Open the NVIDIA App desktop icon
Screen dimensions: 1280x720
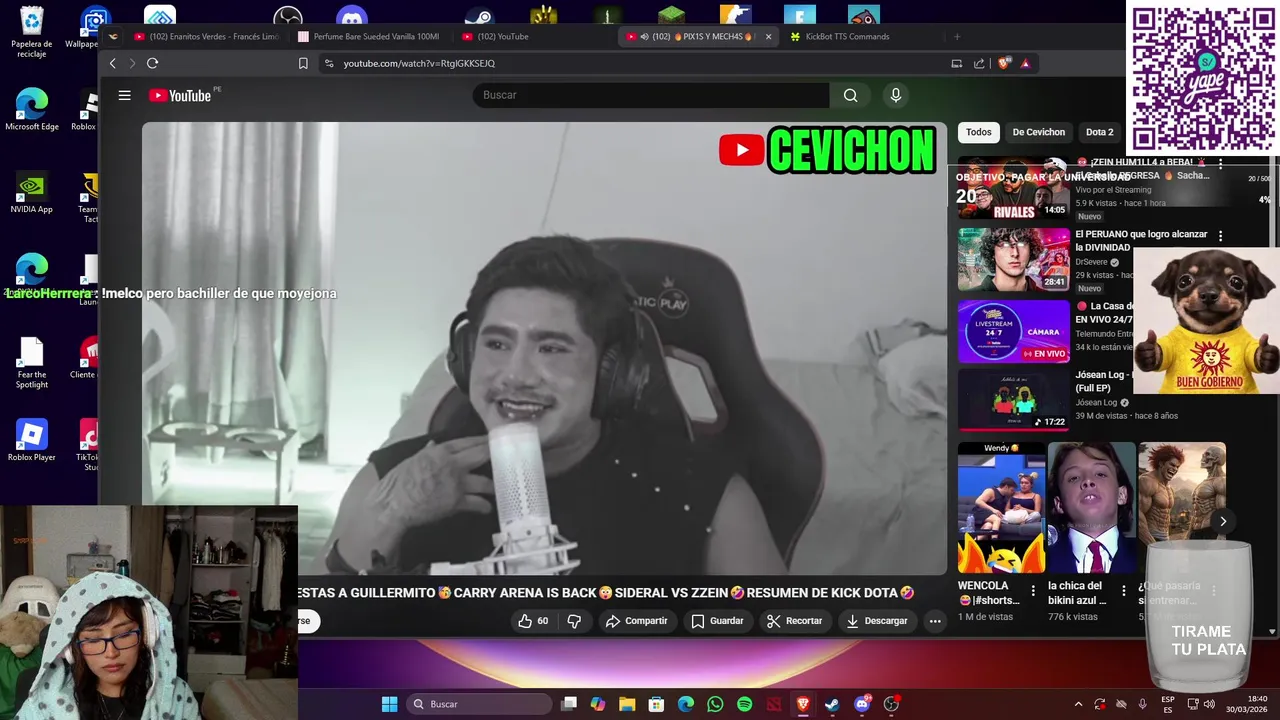pyautogui.click(x=31, y=194)
